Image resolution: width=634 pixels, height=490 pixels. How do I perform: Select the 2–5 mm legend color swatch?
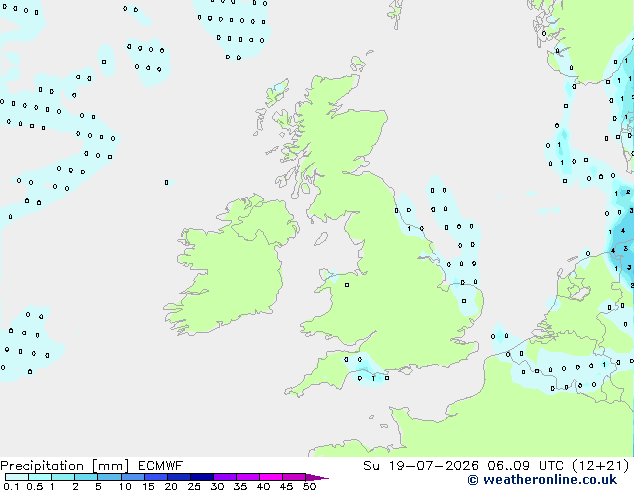pyautogui.click(x=86, y=477)
